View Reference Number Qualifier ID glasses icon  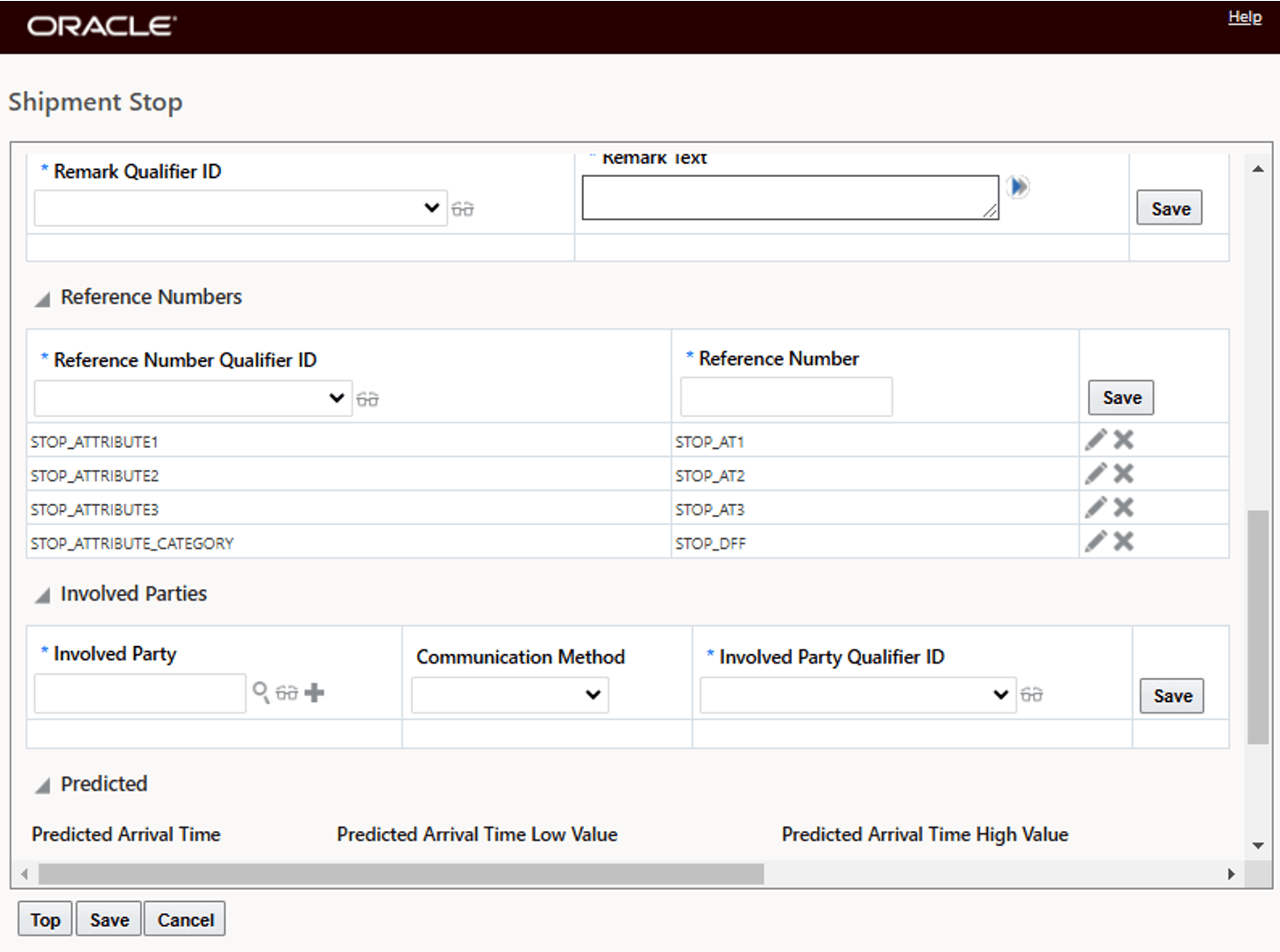point(367,399)
